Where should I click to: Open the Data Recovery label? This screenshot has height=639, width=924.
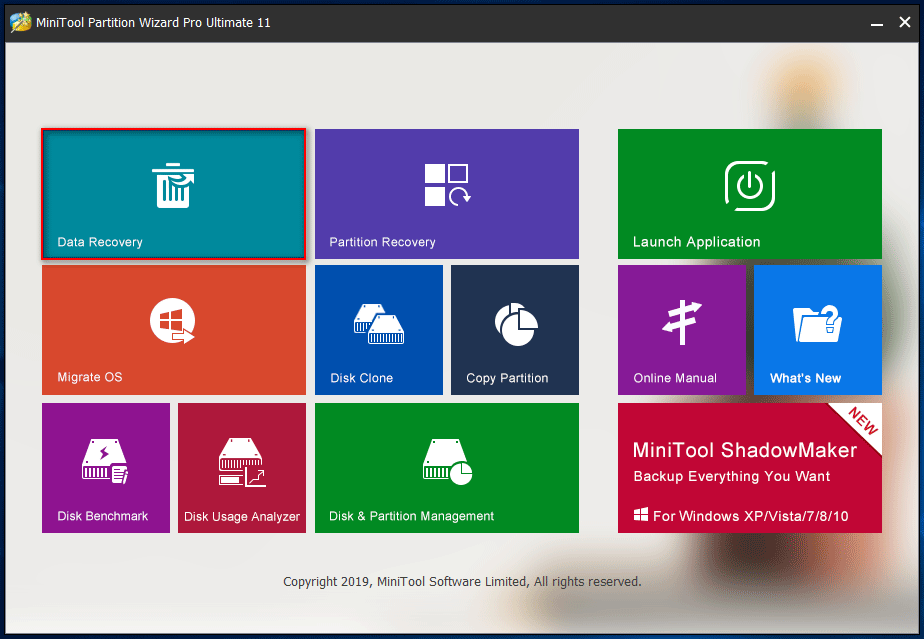coord(100,242)
